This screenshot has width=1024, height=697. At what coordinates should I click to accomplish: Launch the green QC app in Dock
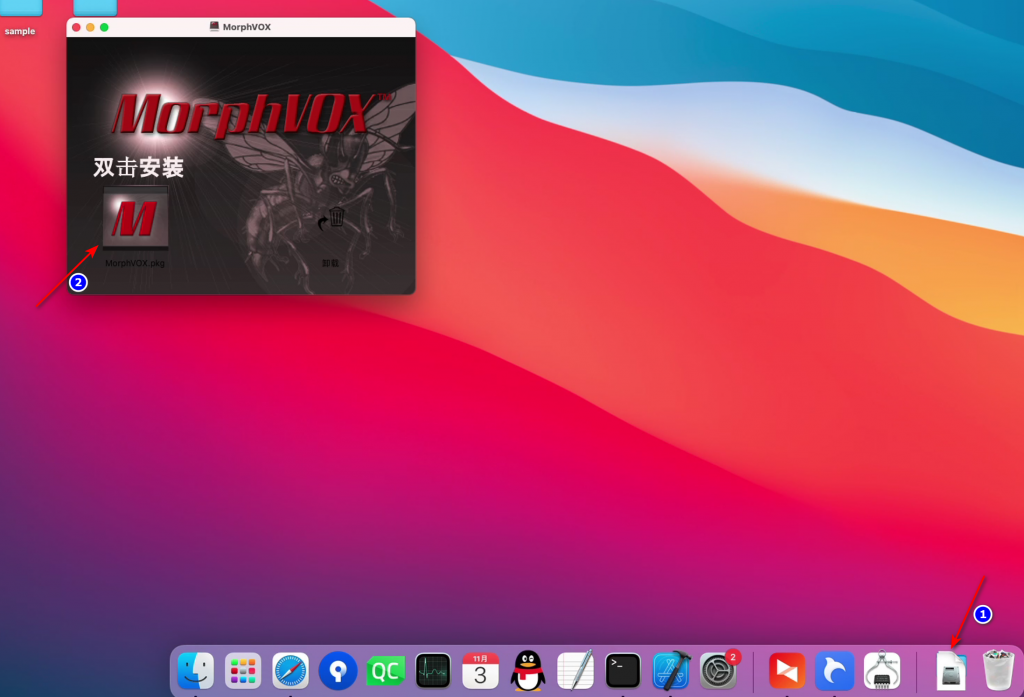click(x=385, y=670)
